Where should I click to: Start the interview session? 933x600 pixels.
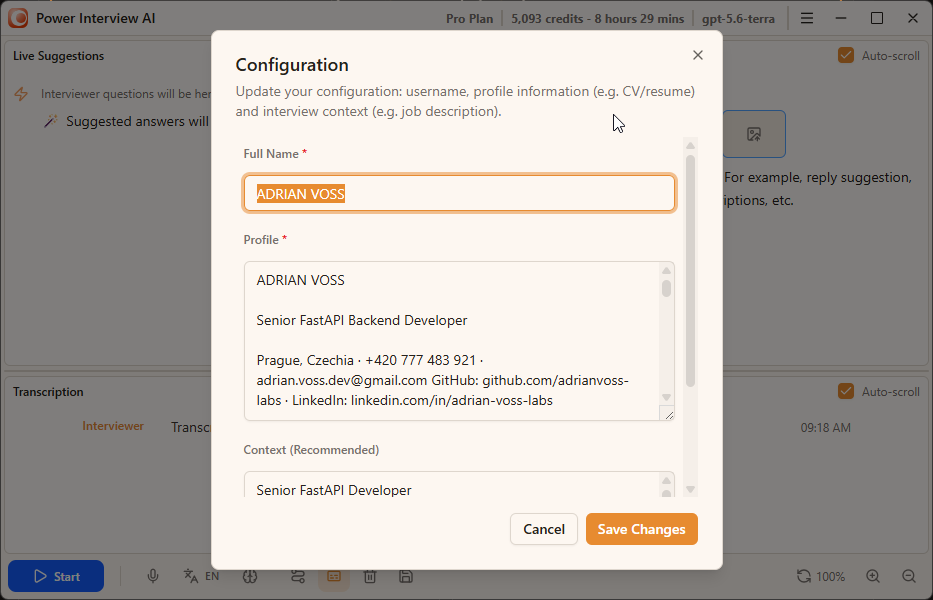tap(56, 576)
